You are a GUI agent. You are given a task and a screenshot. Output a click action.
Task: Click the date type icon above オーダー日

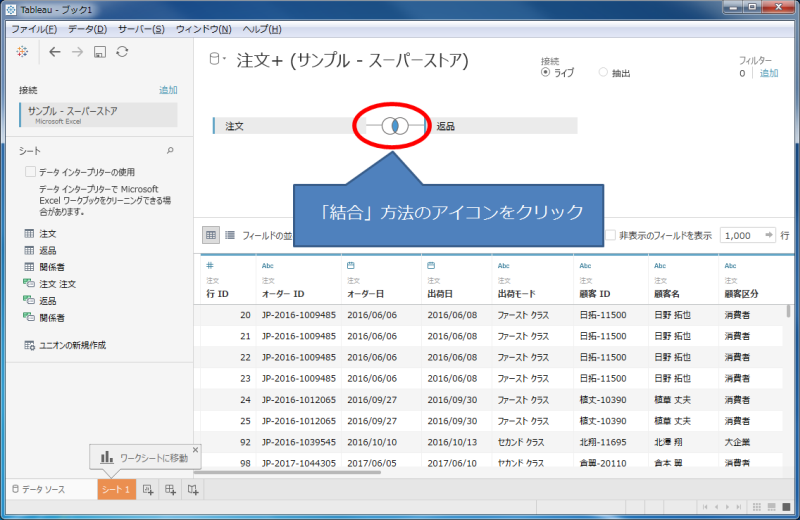pyautogui.click(x=351, y=265)
